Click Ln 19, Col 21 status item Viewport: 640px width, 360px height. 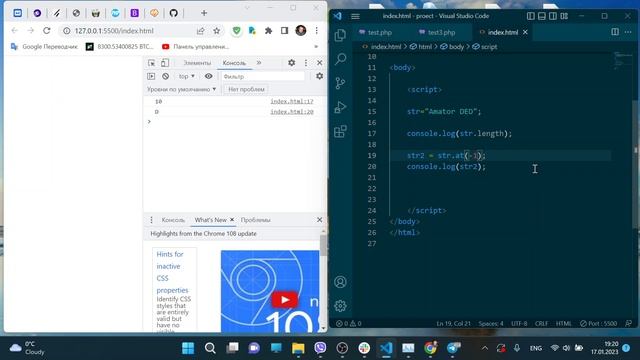tap(453, 323)
